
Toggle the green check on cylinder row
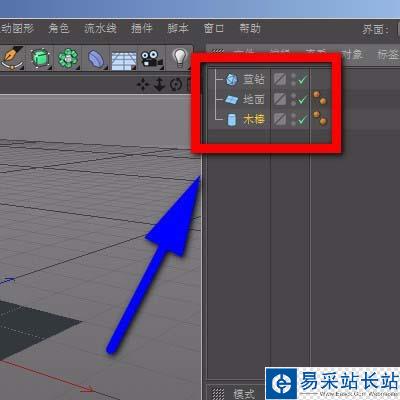[x=303, y=120]
